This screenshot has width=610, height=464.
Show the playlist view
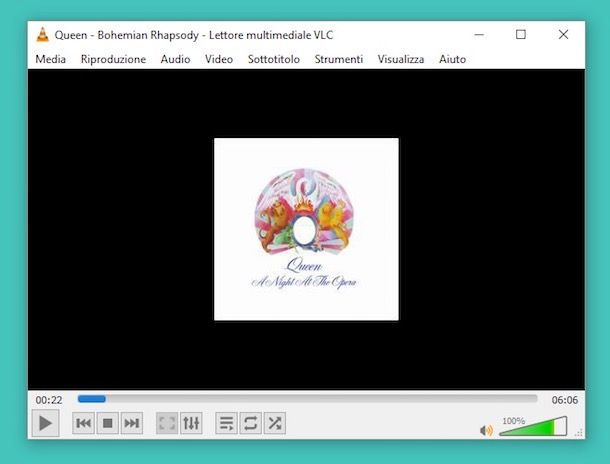(226, 423)
